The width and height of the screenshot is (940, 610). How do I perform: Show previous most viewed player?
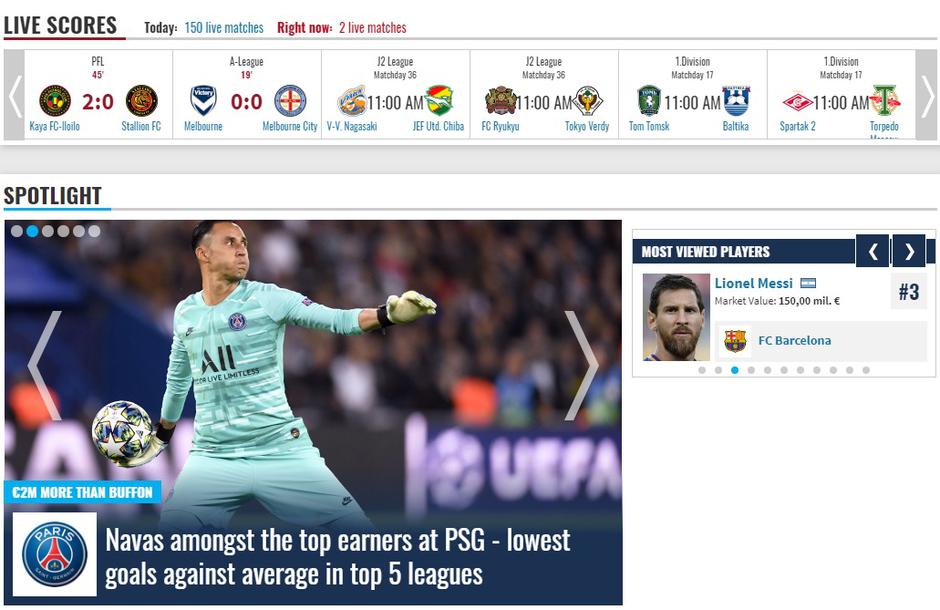pyautogui.click(x=873, y=251)
